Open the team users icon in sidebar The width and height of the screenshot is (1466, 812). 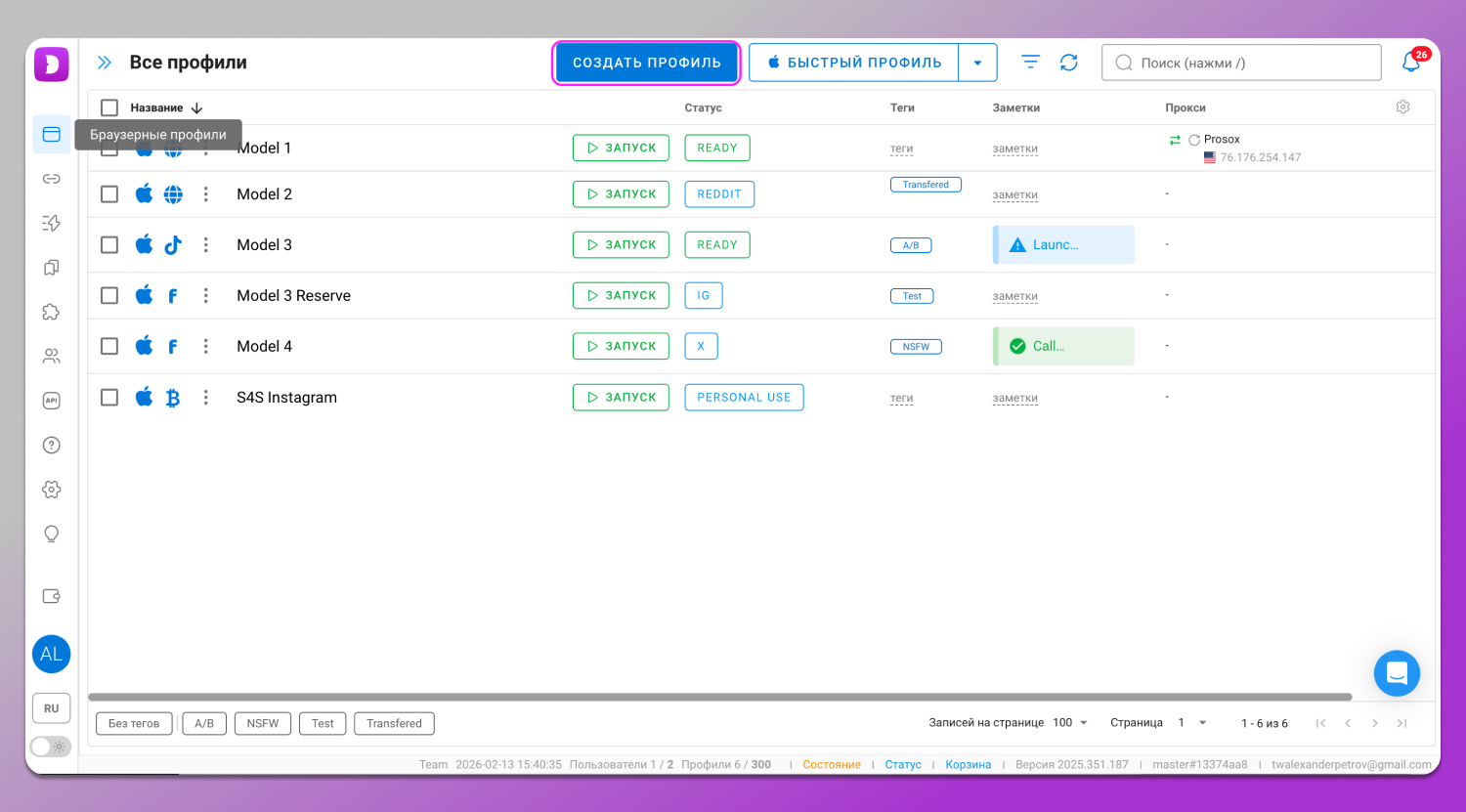click(x=51, y=357)
